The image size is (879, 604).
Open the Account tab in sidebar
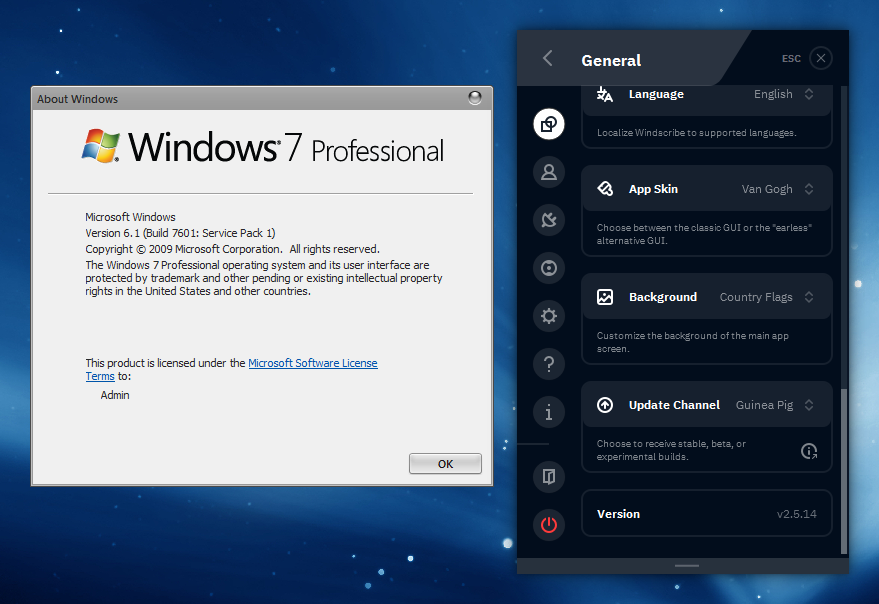pyautogui.click(x=548, y=172)
